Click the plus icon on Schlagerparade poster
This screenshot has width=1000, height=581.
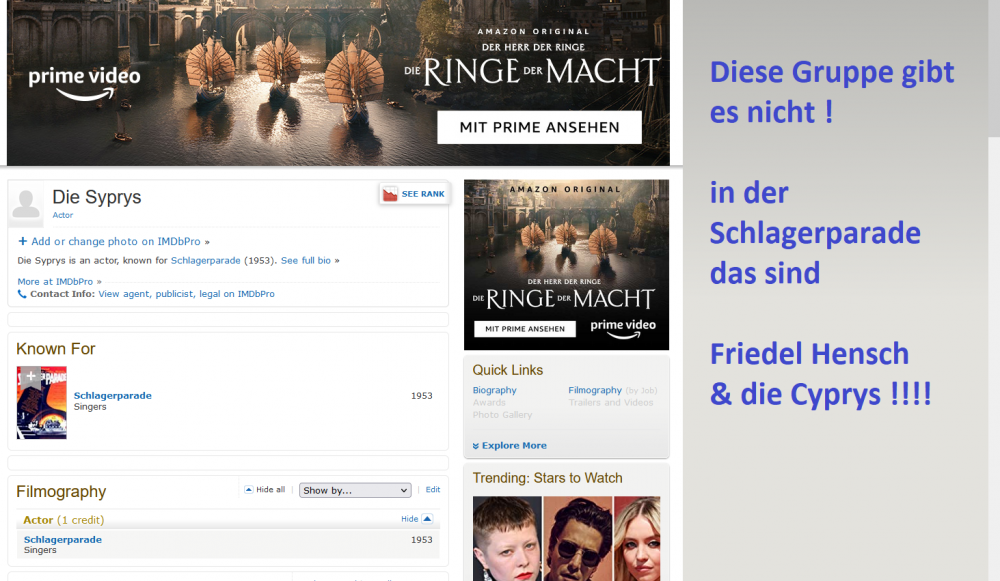point(30,376)
